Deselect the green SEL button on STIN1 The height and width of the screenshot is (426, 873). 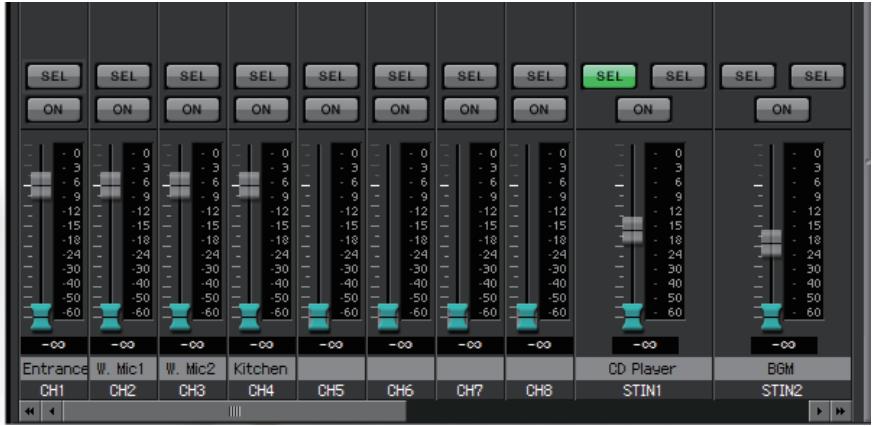(x=609, y=76)
